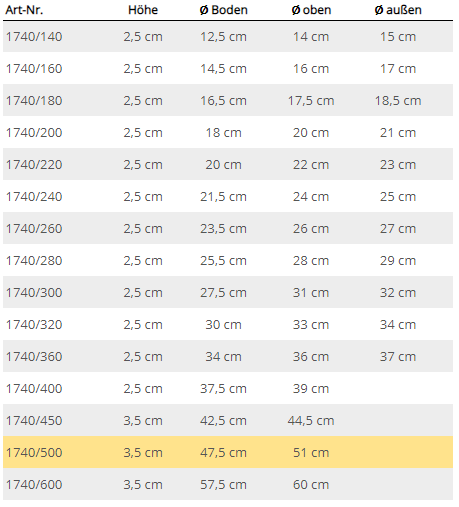Click the 37 cm außen value

point(398,357)
